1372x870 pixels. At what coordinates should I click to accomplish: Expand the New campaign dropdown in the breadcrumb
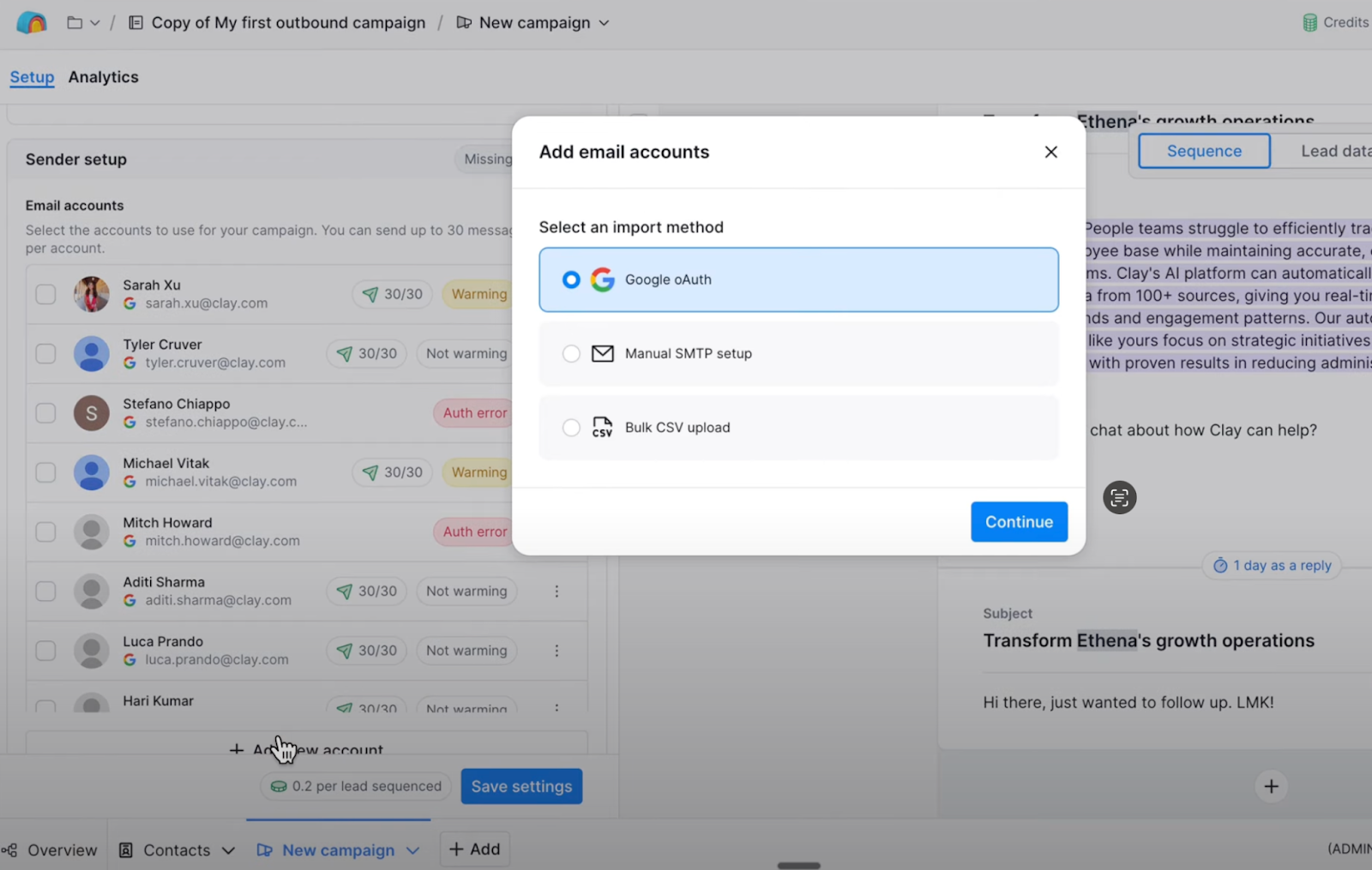coord(605,22)
